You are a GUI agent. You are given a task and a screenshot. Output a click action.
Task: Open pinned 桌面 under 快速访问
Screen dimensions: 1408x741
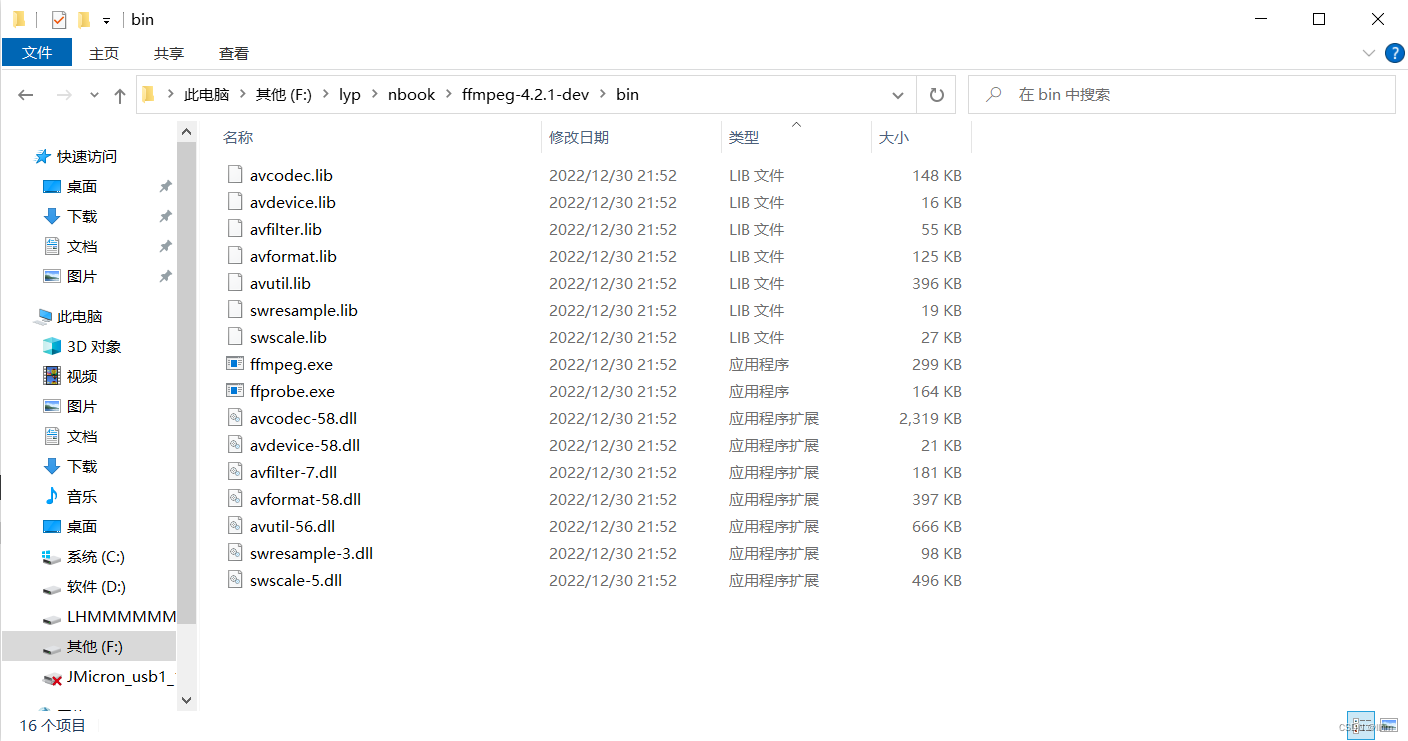point(82,186)
